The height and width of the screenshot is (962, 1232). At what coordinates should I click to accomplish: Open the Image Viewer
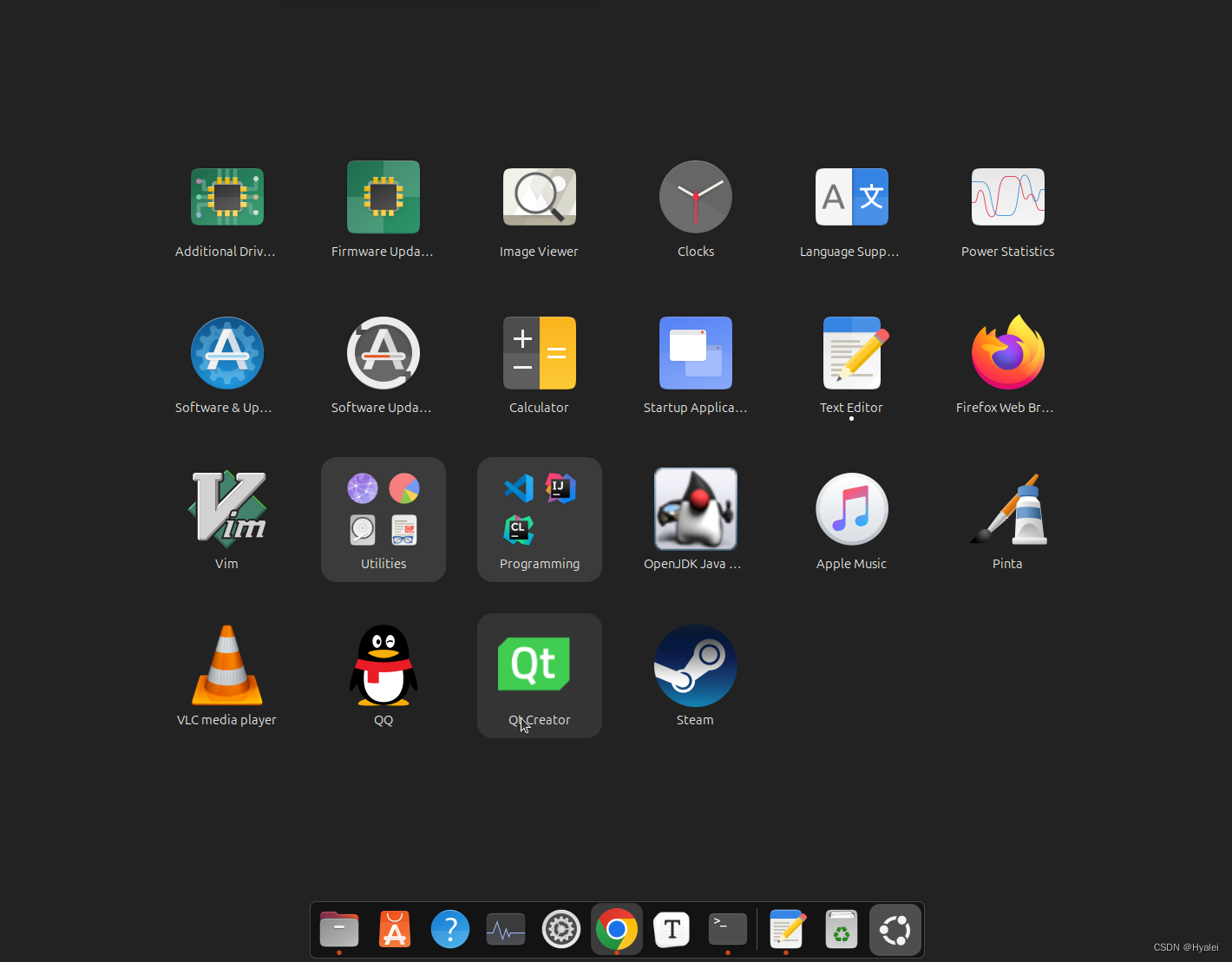pos(539,197)
